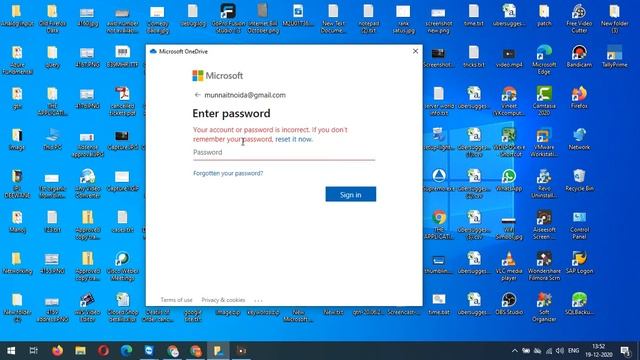Select the Wondershare Filmora Scrn shortcut
This screenshot has width=640, height=360.
(x=544, y=266)
